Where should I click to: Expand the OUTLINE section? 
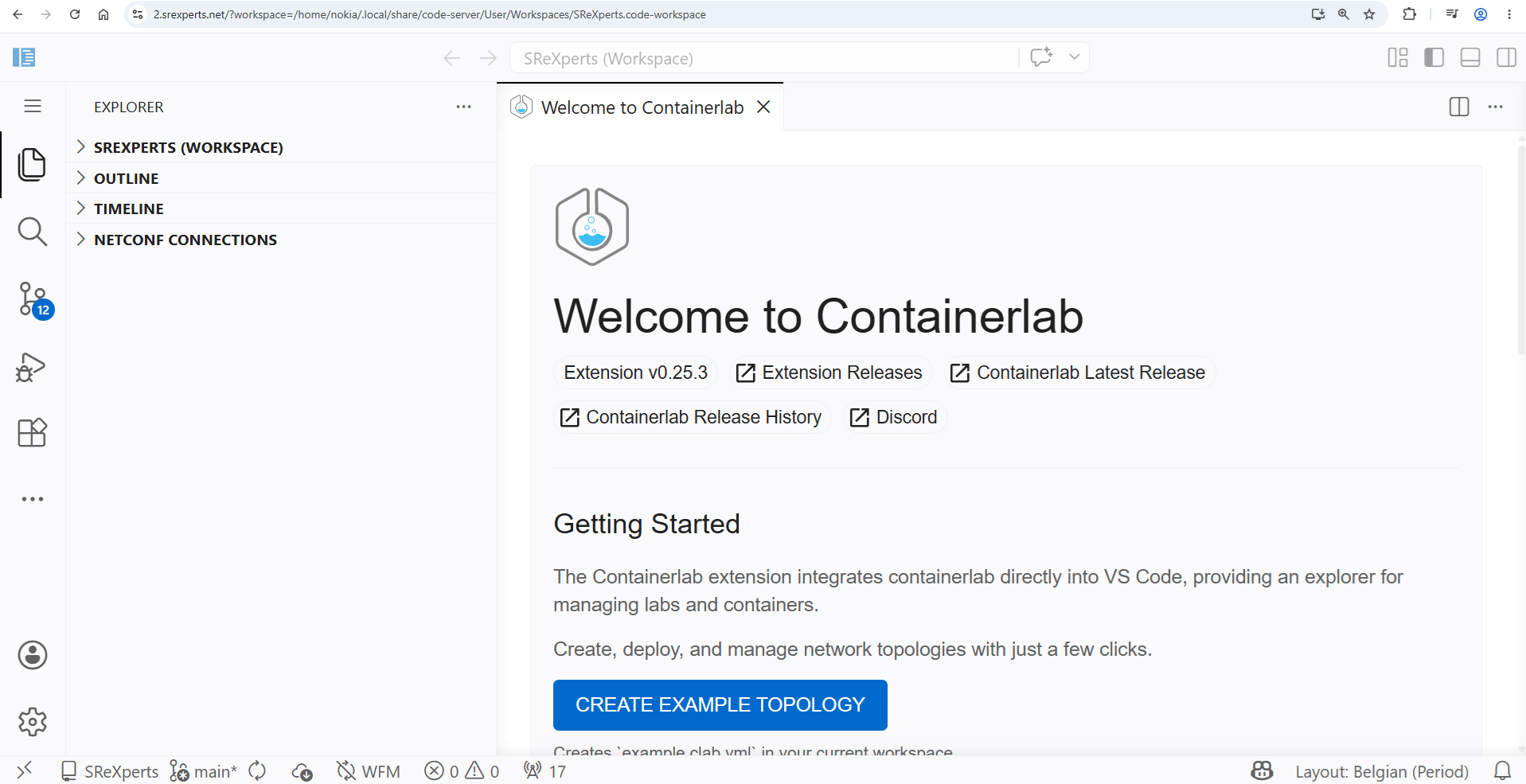pos(280,178)
